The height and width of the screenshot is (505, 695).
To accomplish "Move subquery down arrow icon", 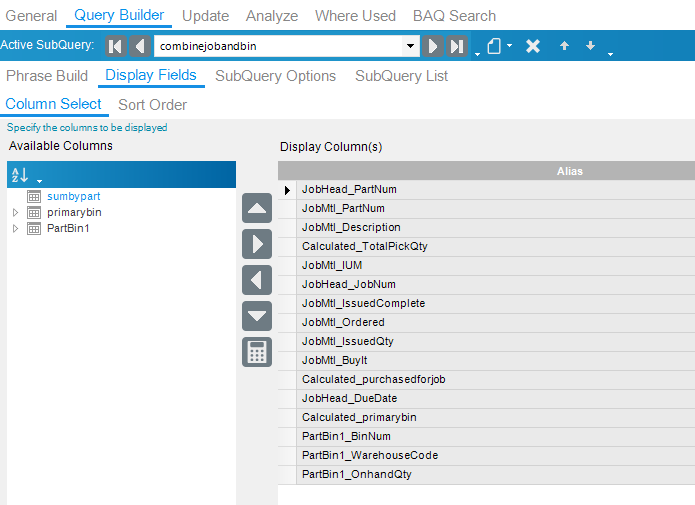I will (x=590, y=45).
